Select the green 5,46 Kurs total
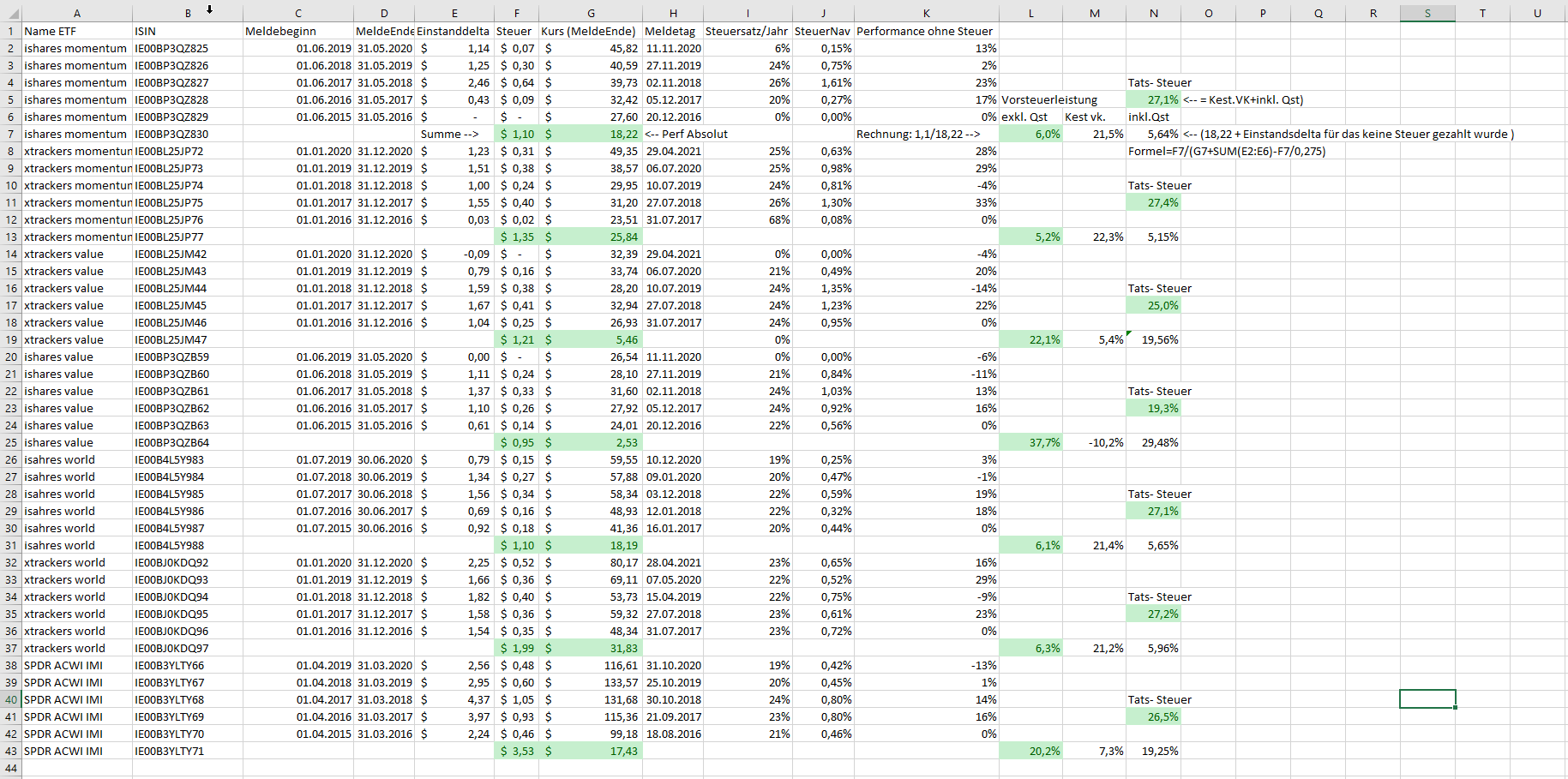The width and height of the screenshot is (1568, 779). tap(591, 339)
